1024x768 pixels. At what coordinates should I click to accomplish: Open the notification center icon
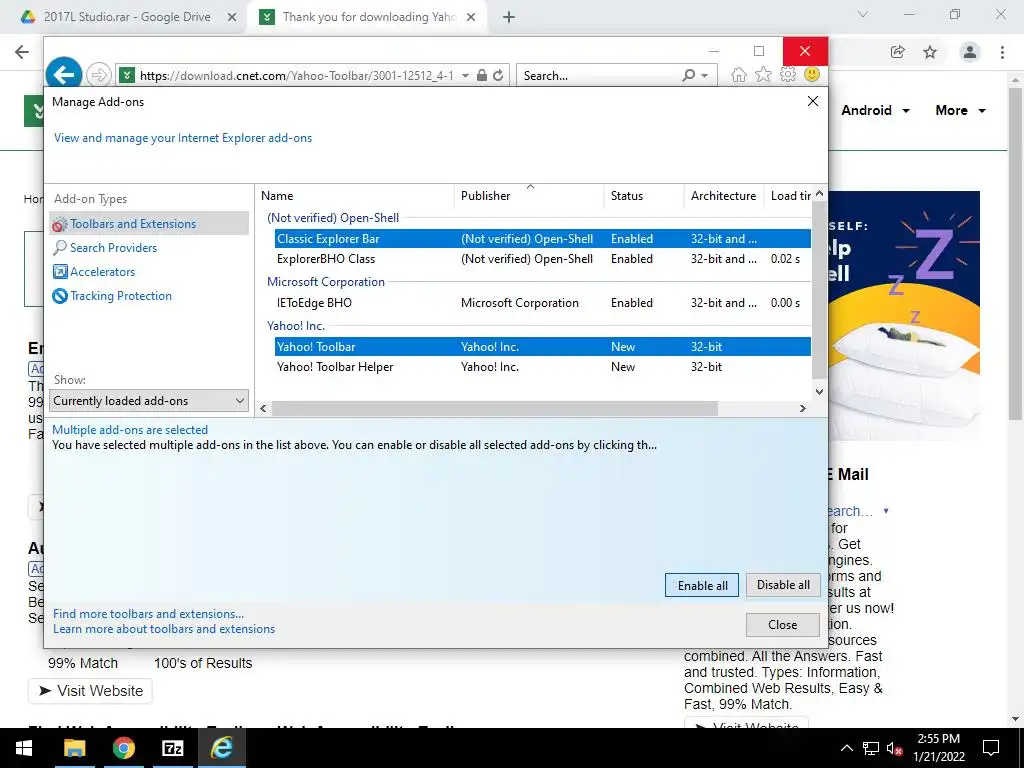click(x=991, y=748)
